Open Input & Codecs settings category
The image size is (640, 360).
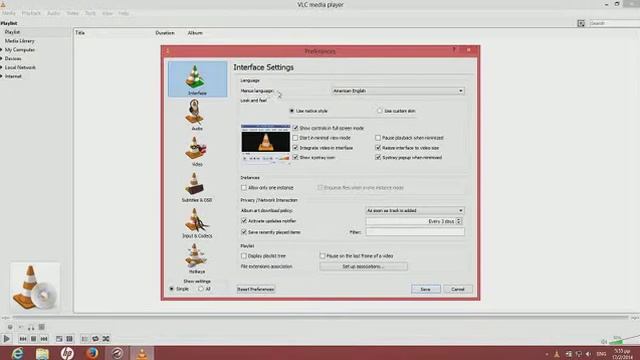click(197, 223)
